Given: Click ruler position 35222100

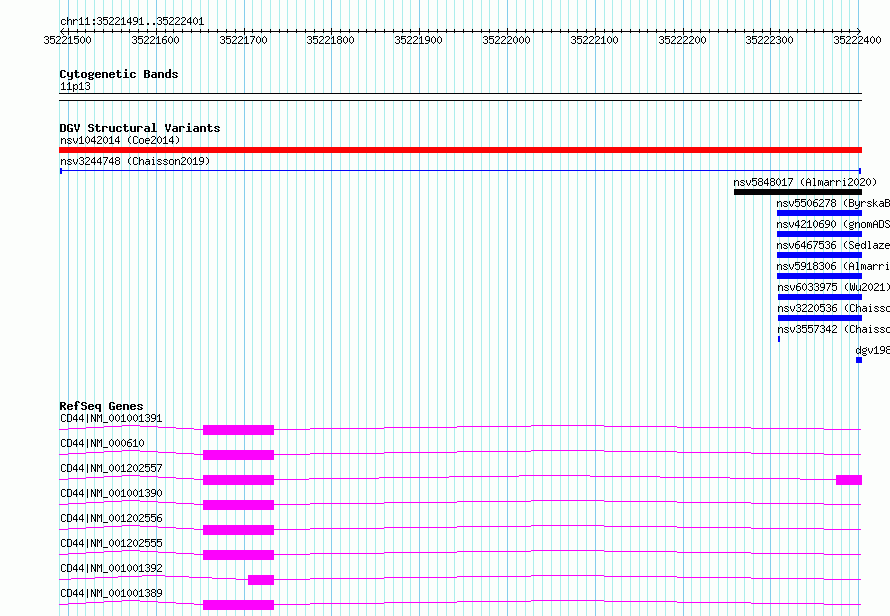Looking at the screenshot, I should [x=594, y=40].
